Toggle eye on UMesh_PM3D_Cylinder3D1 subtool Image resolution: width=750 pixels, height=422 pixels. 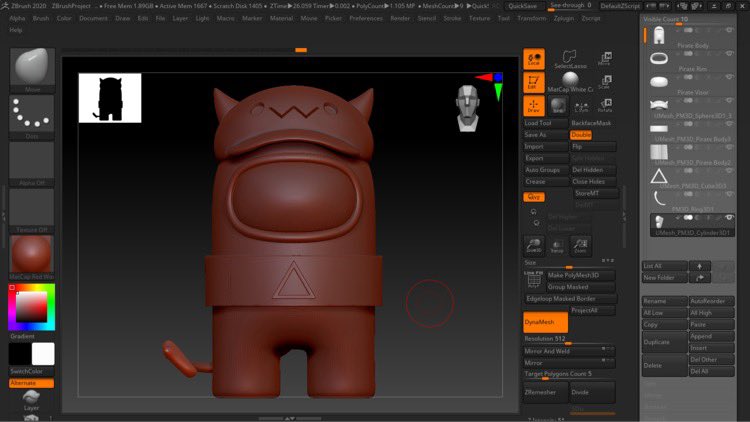click(729, 217)
